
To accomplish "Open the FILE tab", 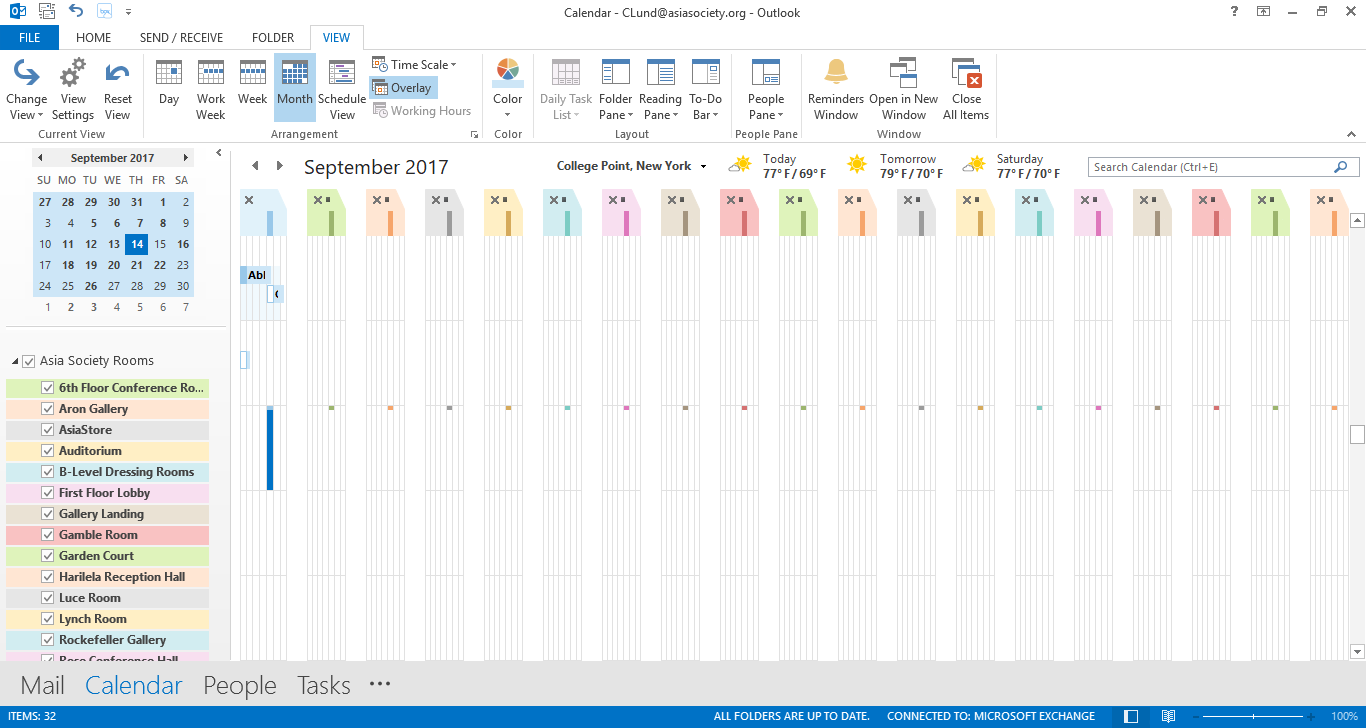I will click(29, 38).
